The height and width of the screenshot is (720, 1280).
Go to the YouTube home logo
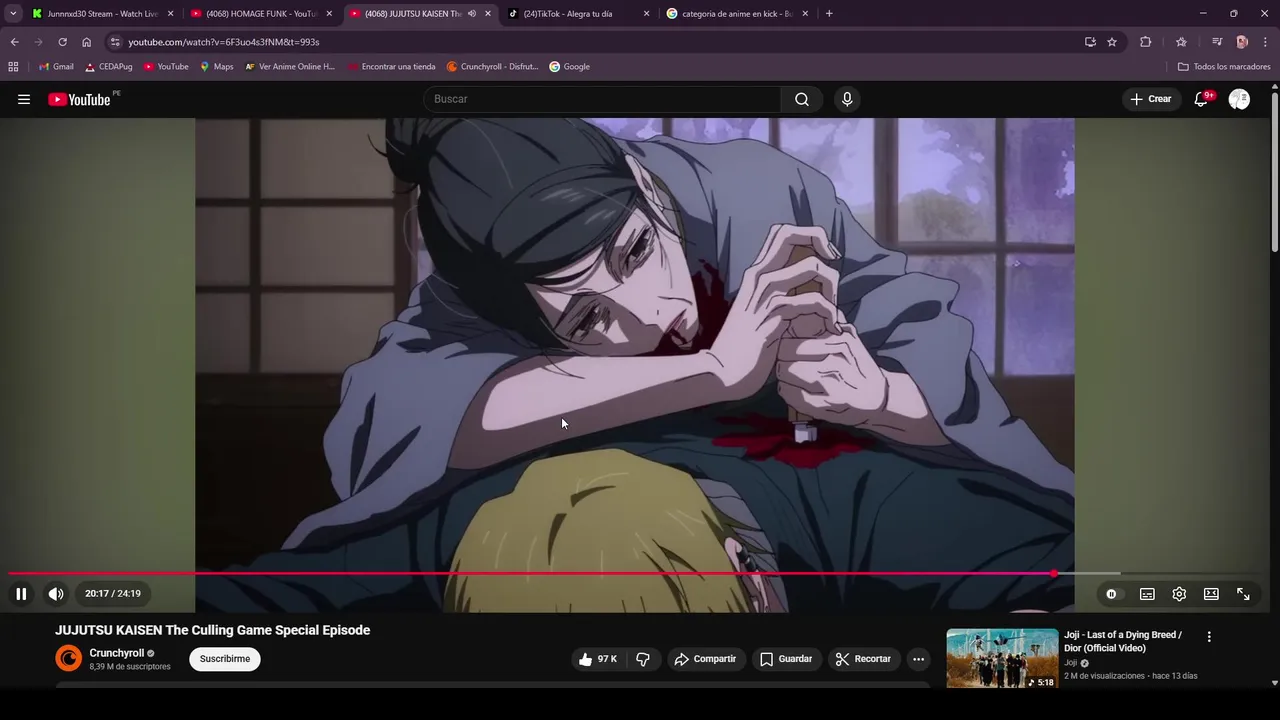[80, 99]
